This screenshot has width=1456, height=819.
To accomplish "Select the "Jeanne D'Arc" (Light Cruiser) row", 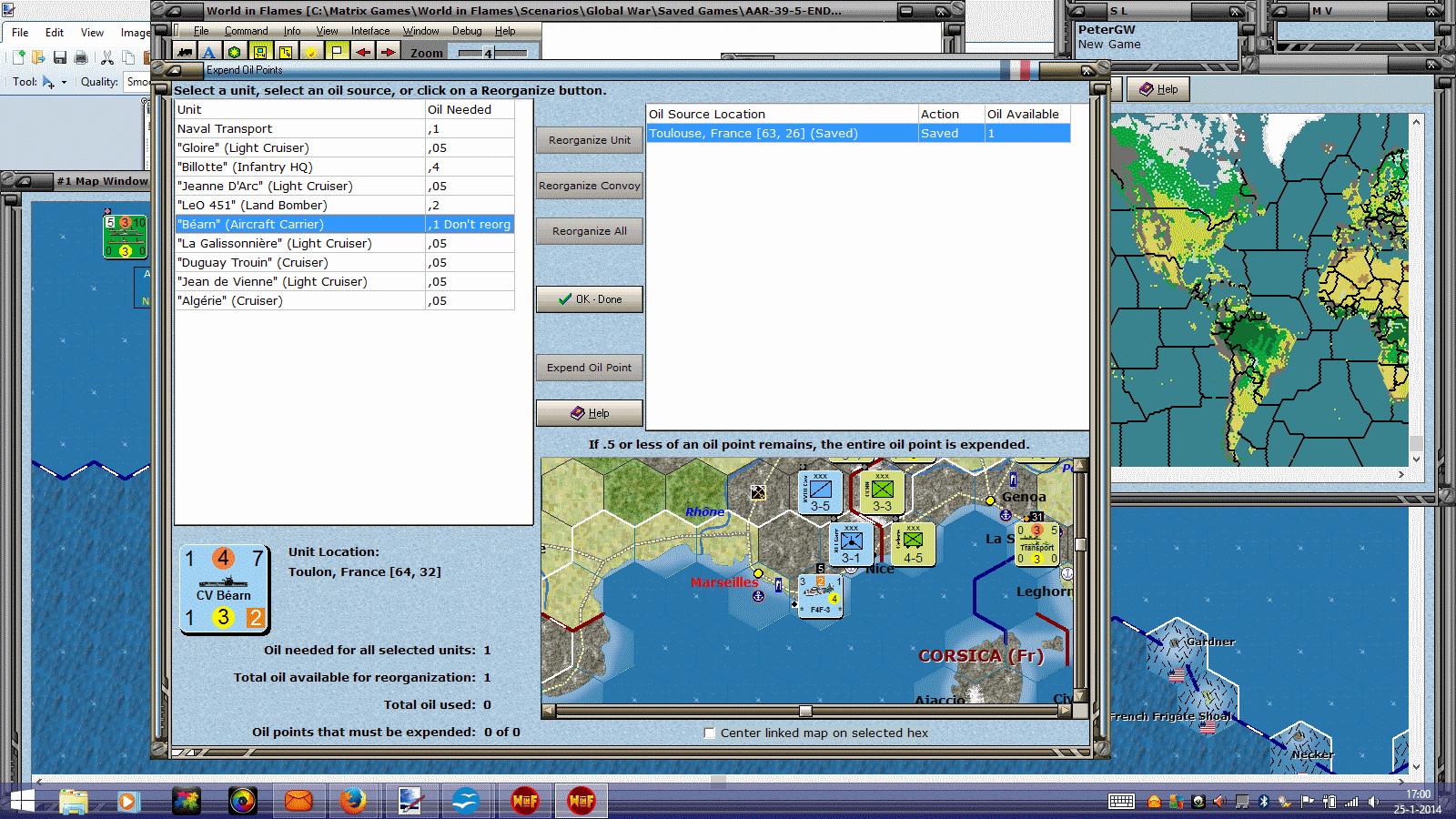I will (x=345, y=186).
